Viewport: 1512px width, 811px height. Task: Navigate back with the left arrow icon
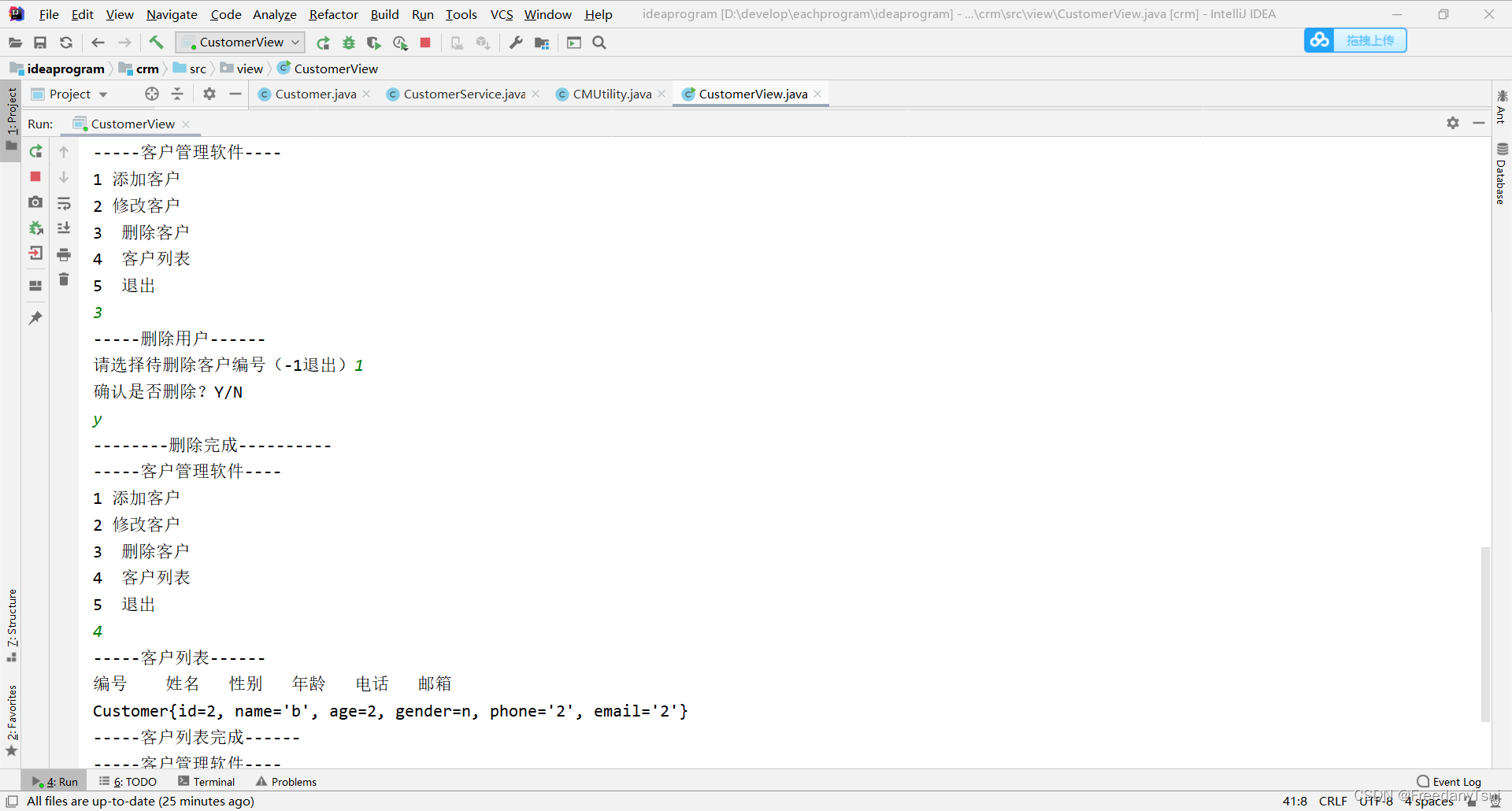tap(98, 43)
